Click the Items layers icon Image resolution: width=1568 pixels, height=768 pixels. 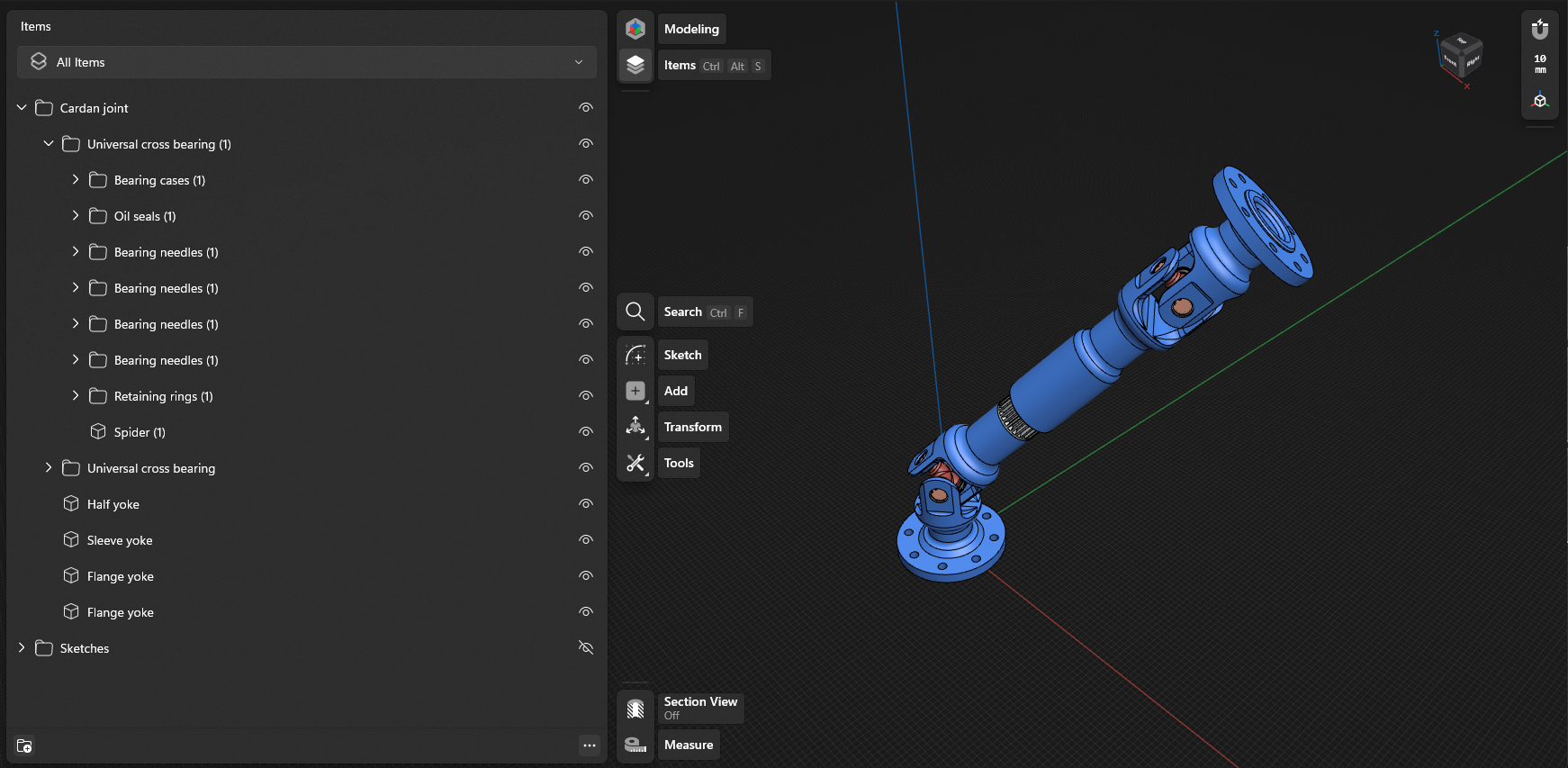coord(635,65)
